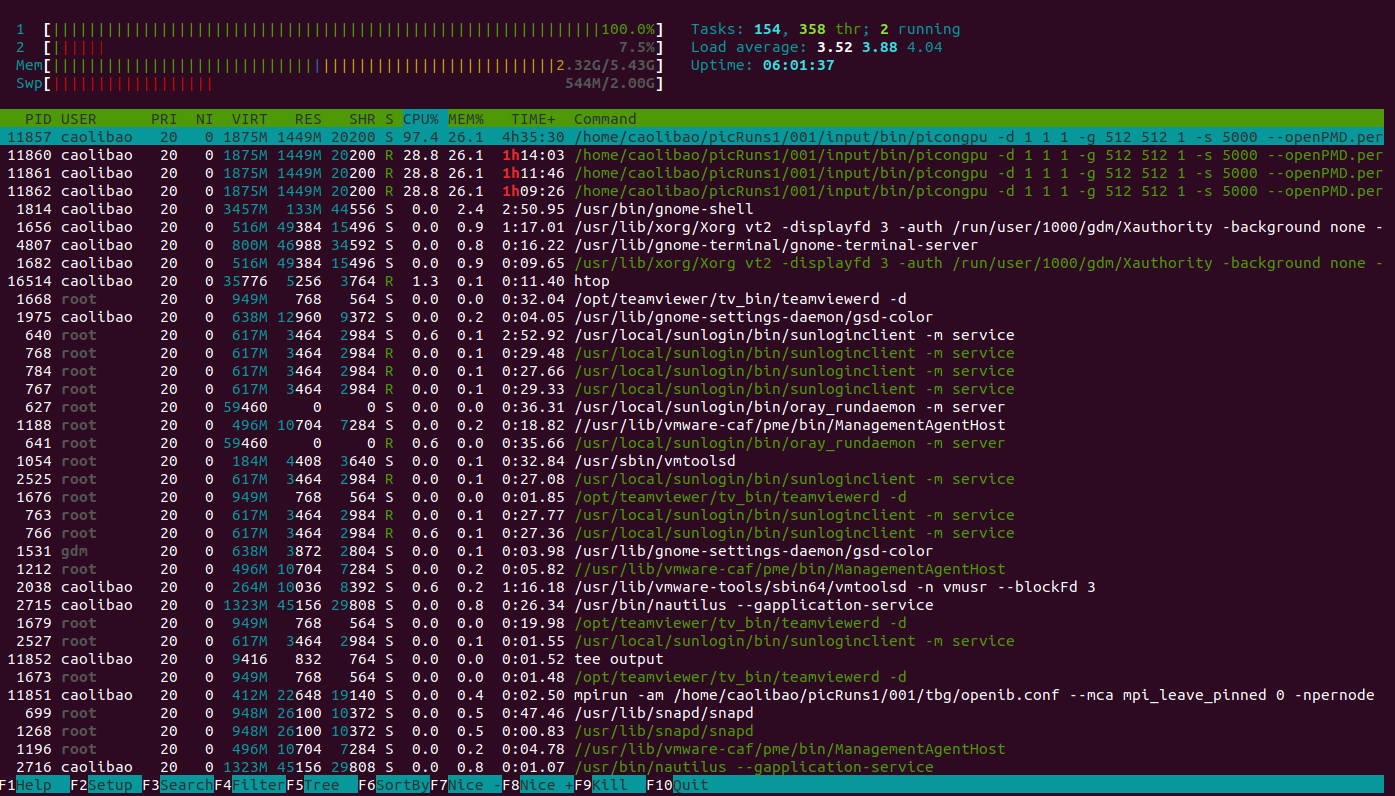Start a process search with F3 Search

click(x=177, y=785)
